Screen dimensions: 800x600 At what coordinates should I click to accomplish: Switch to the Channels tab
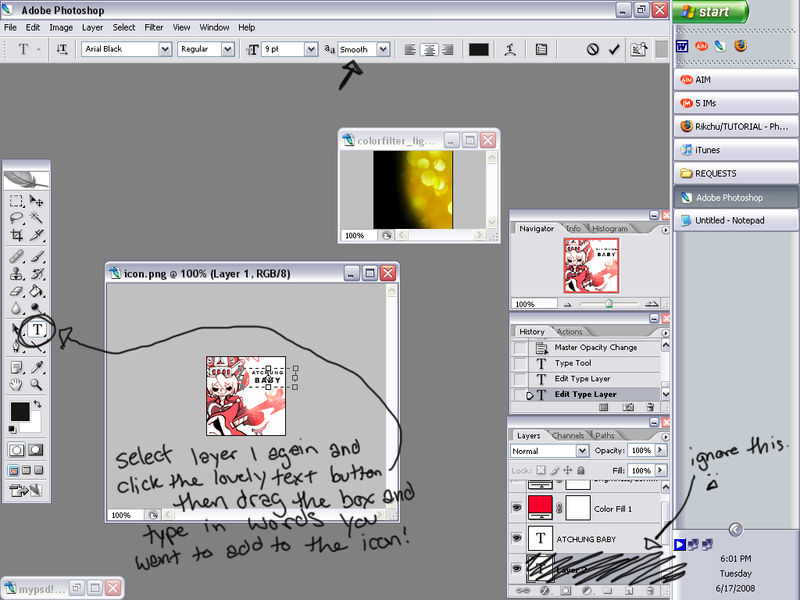tap(568, 436)
